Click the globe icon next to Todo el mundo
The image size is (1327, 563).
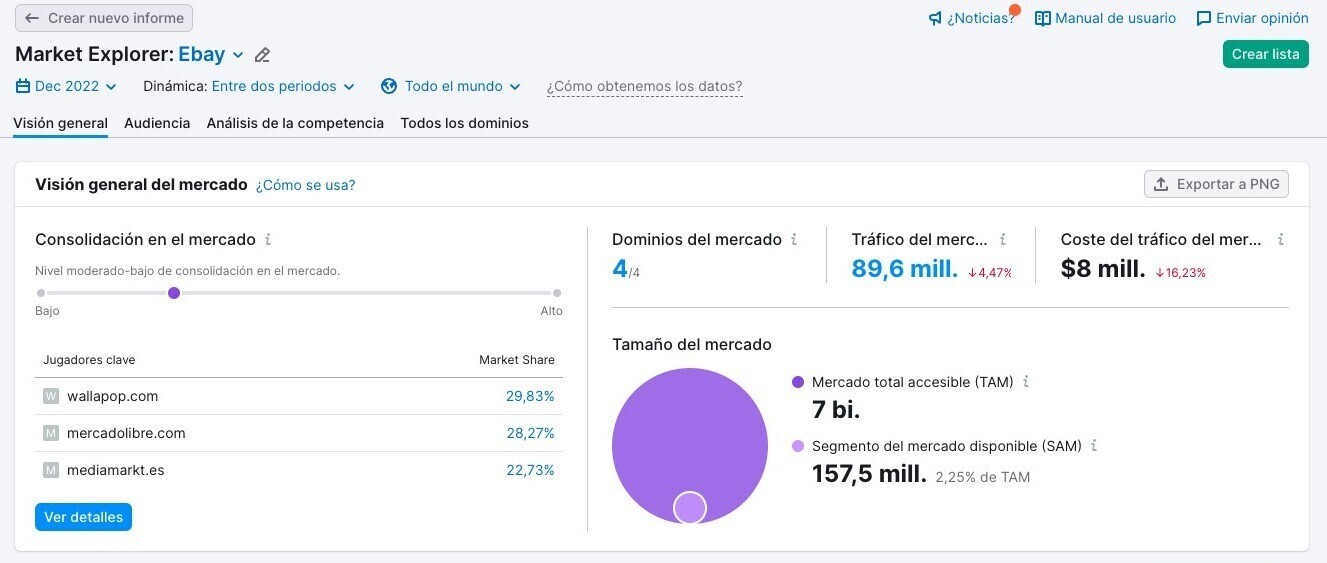point(390,86)
